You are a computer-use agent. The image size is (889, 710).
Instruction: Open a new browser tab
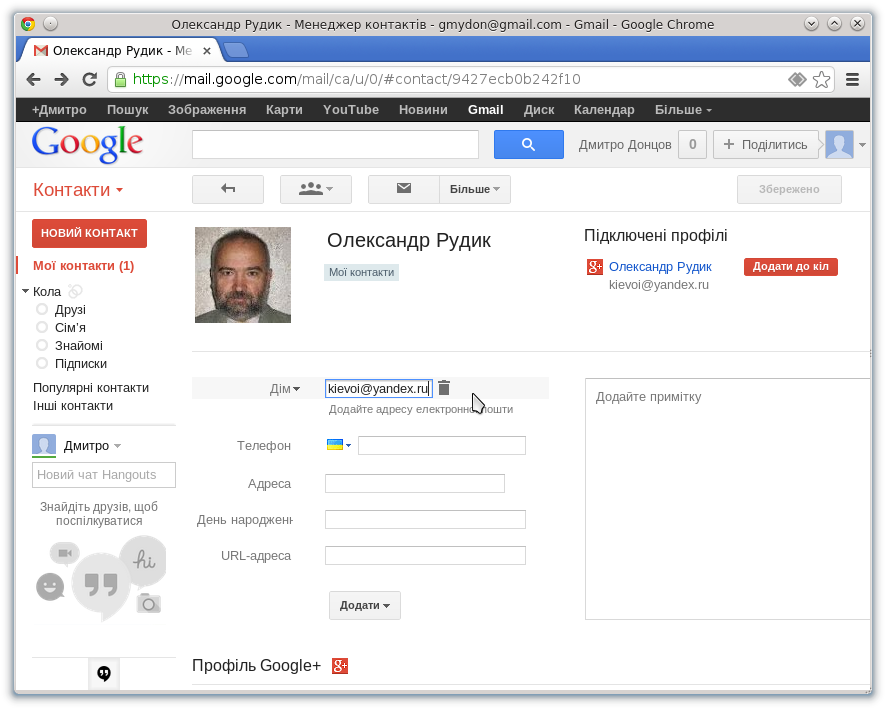pos(236,50)
